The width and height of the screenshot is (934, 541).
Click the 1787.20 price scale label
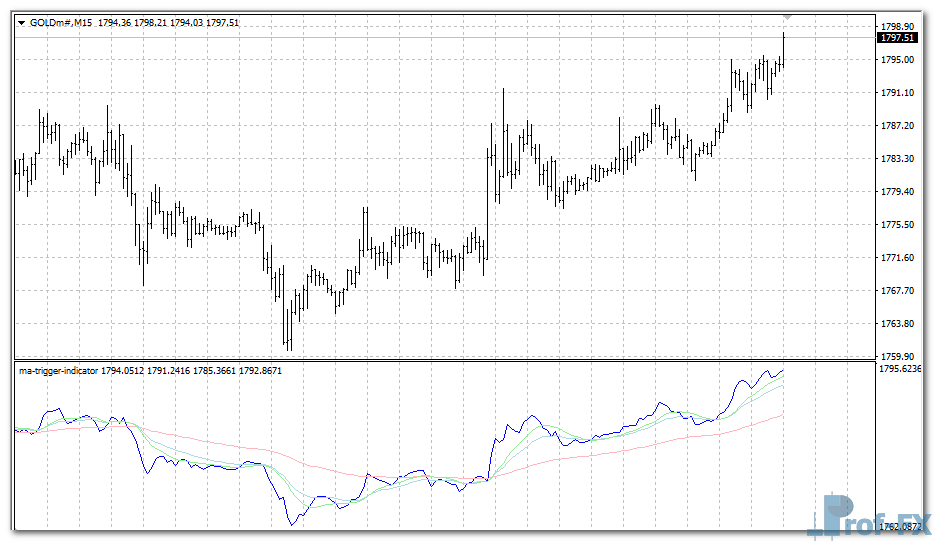(897, 126)
